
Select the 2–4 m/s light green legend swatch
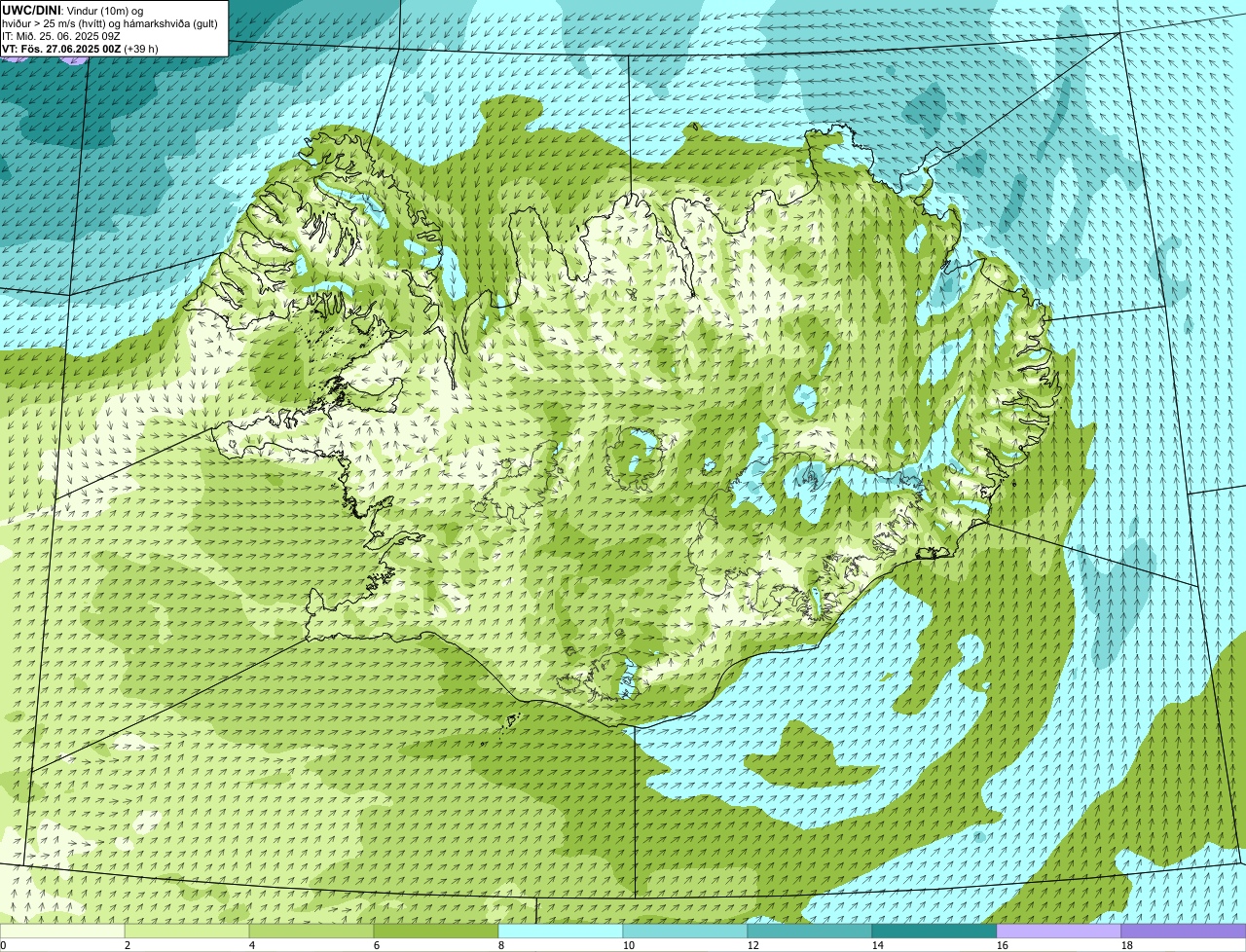click(x=187, y=931)
